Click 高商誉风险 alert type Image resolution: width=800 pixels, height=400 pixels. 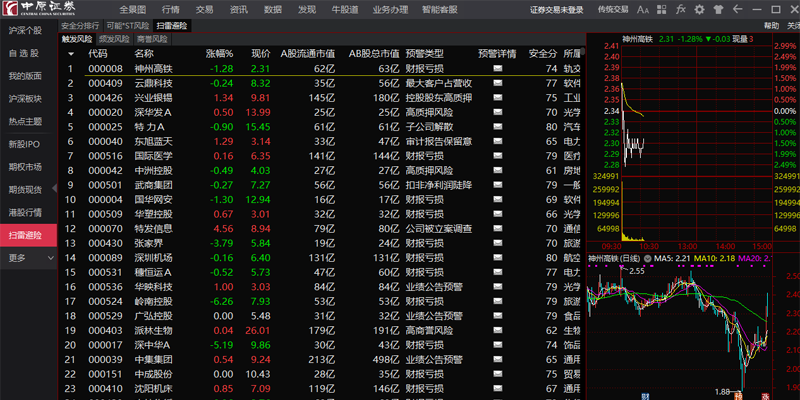[x=430, y=330]
